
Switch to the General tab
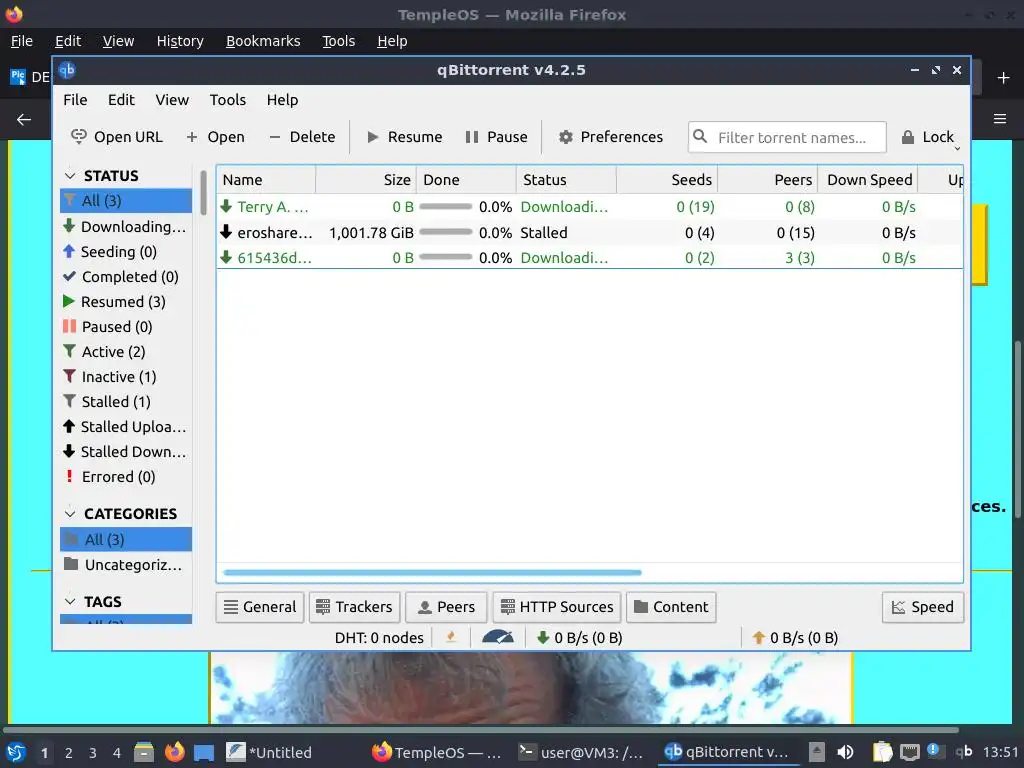(260, 607)
